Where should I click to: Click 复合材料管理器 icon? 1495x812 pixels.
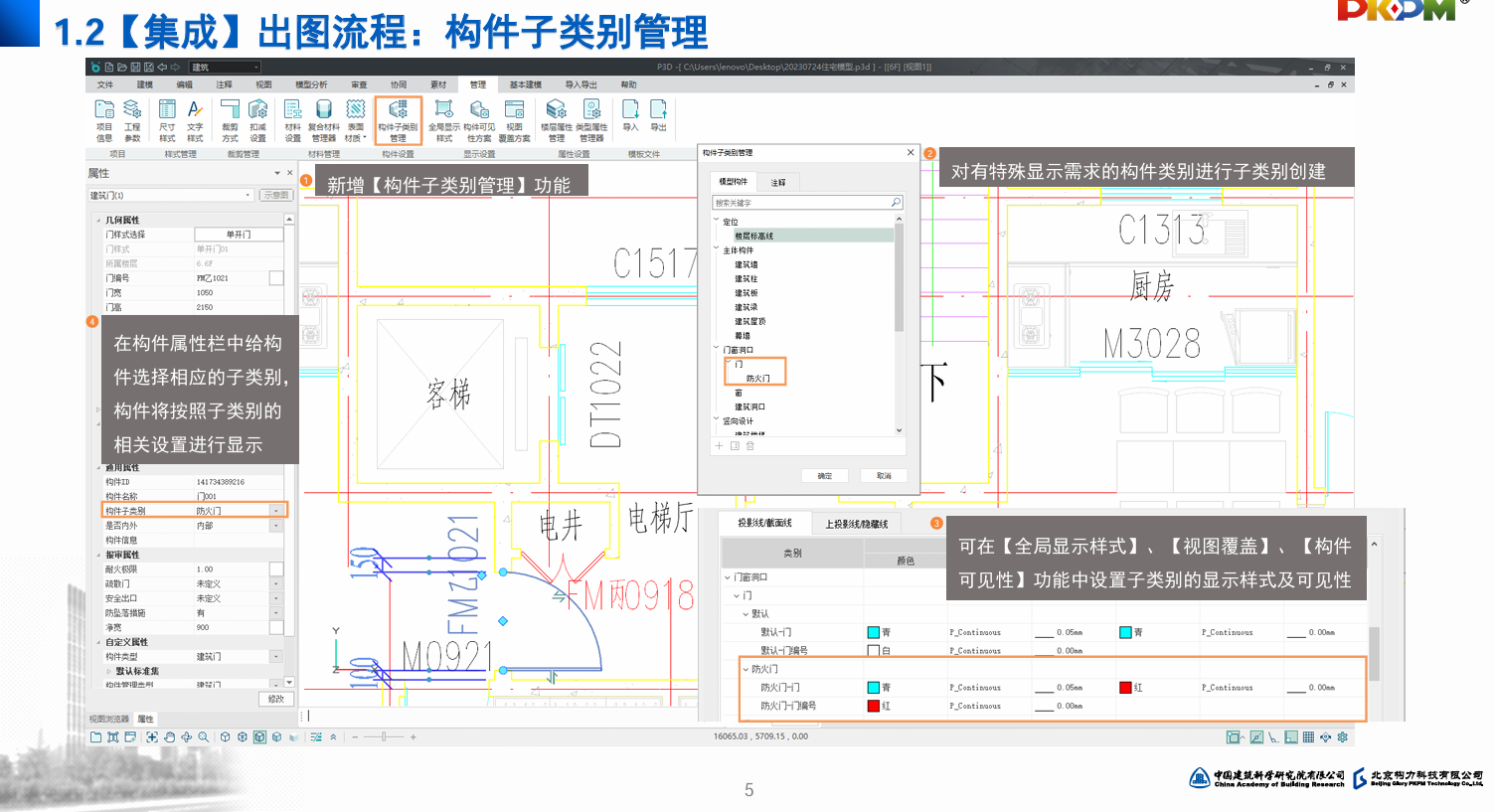[324, 120]
